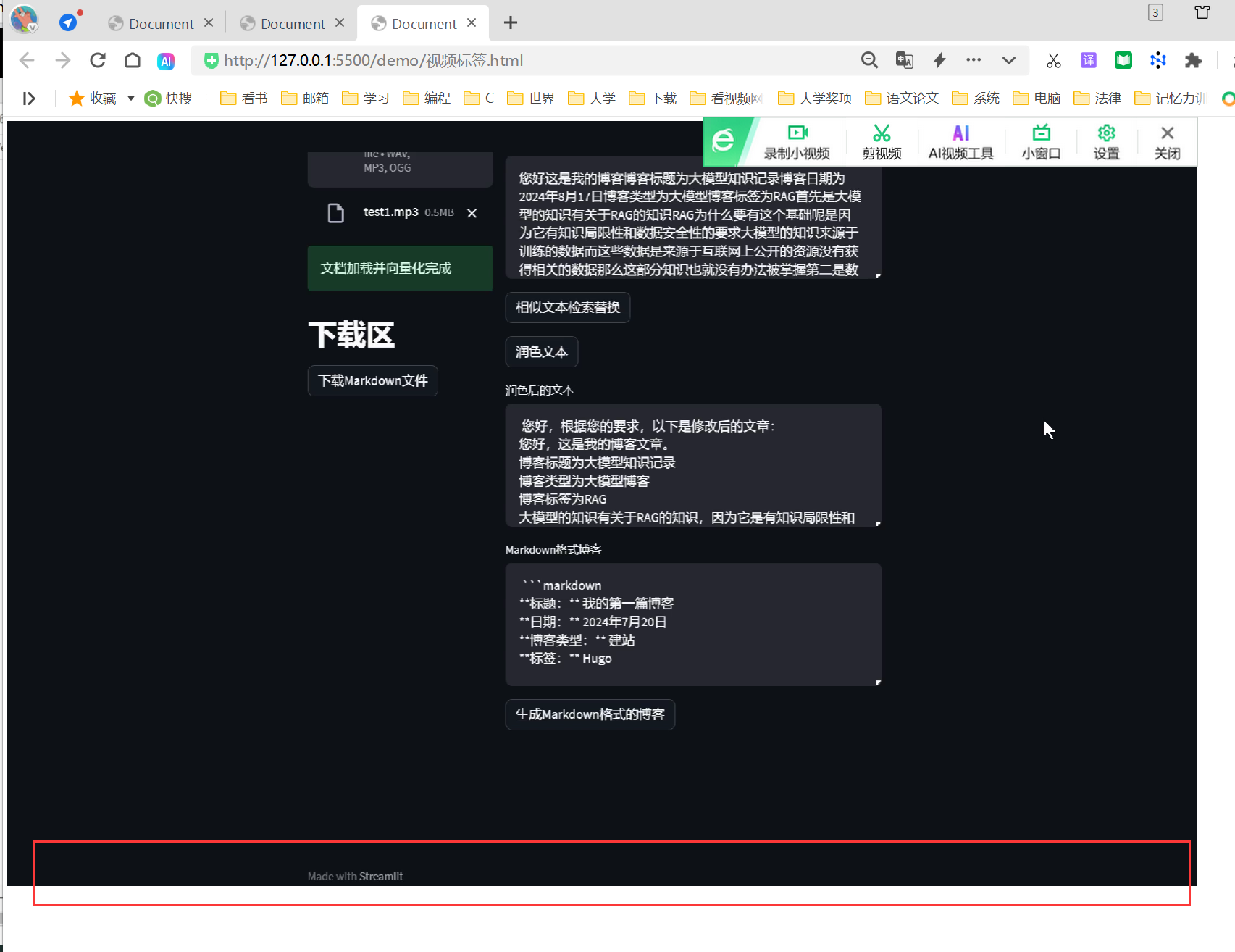The width and height of the screenshot is (1235, 952).
Task: Click the browser back arrow
Action: pos(27,60)
